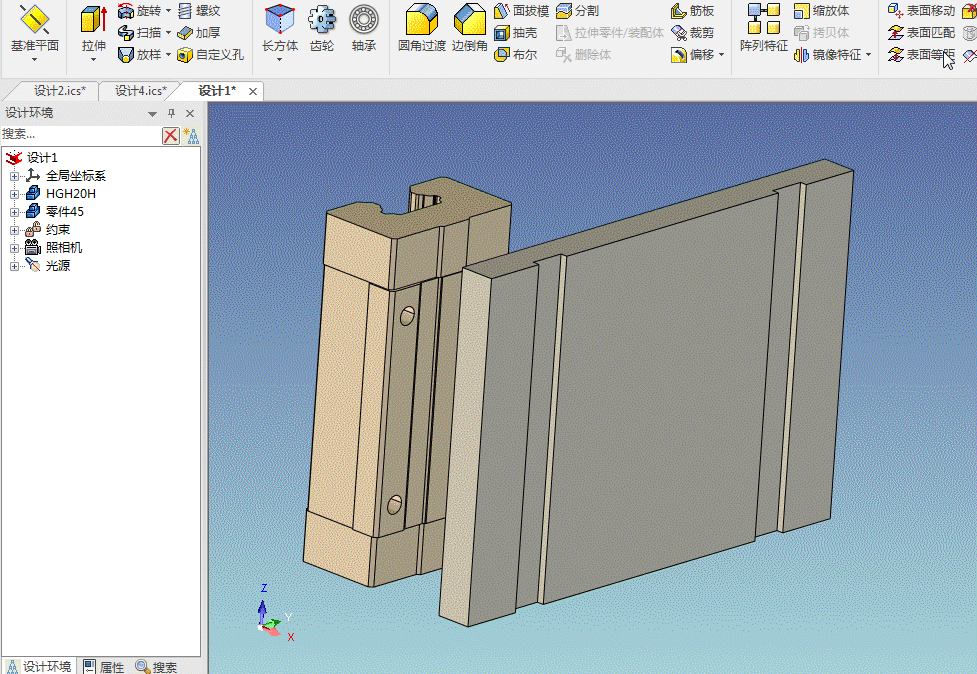Open the 放样 dropdown arrow

168,55
